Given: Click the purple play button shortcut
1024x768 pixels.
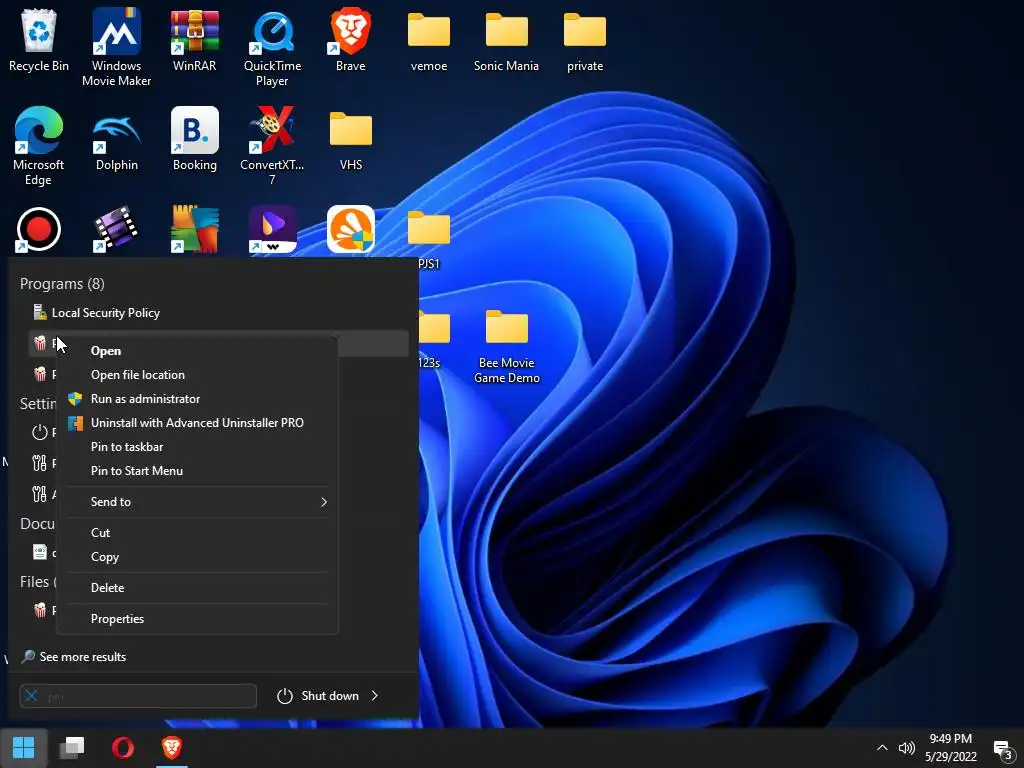Looking at the screenshot, I should (x=272, y=230).
